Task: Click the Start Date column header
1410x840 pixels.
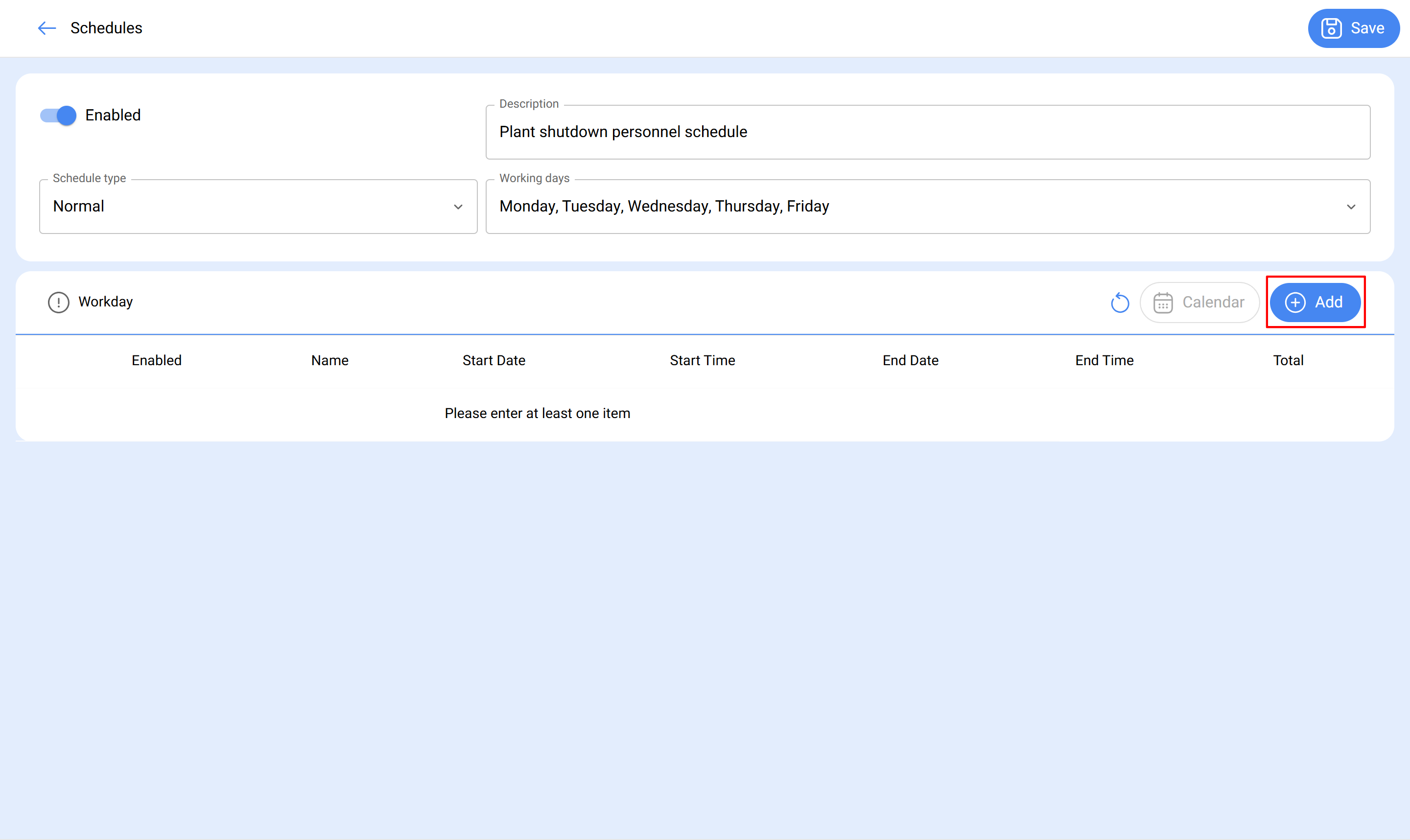Action: 493,361
